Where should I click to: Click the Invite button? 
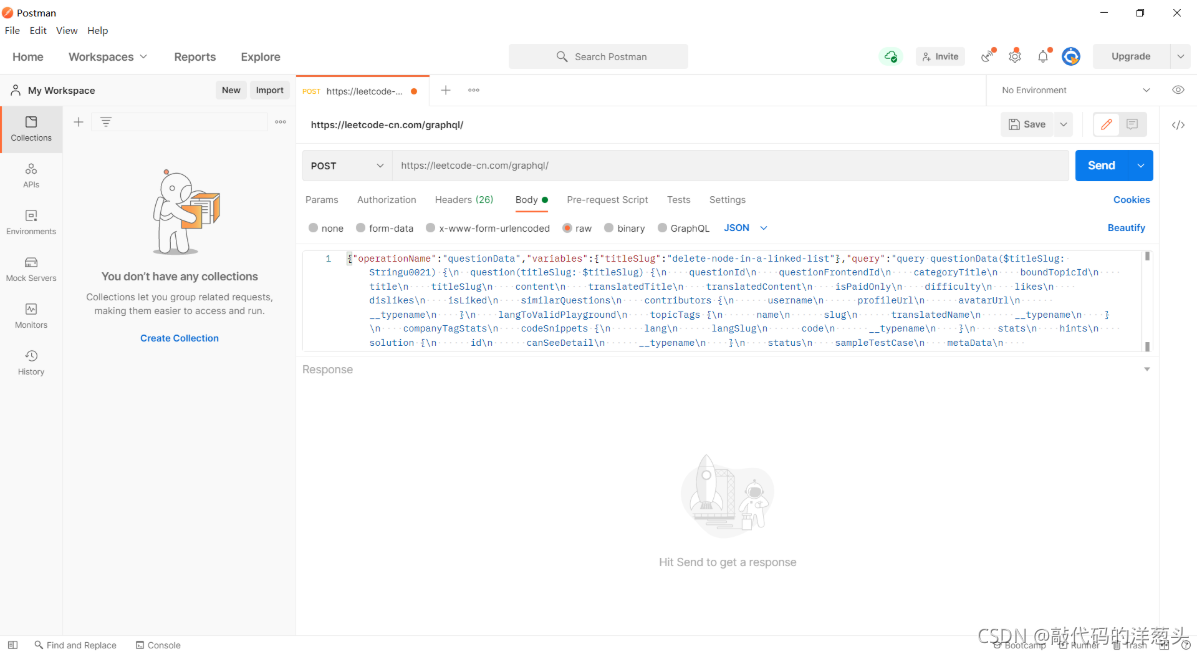(x=940, y=57)
